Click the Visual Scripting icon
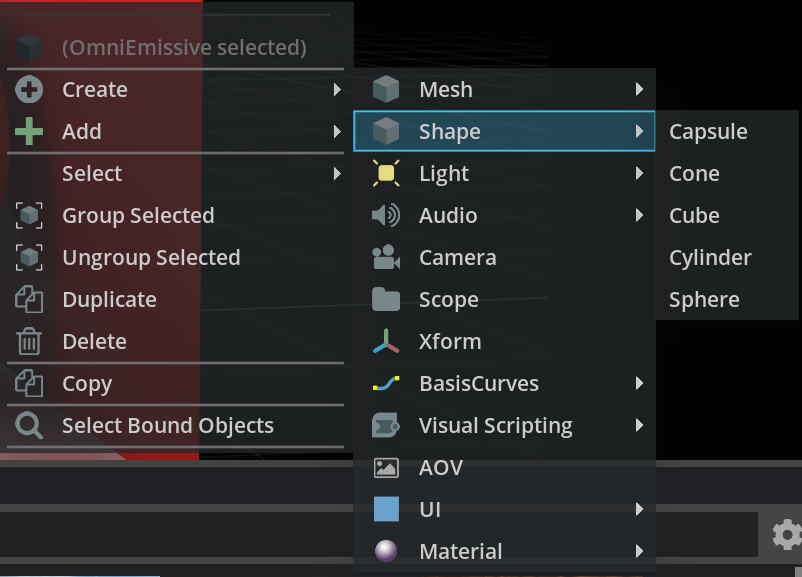Screen dimensions: 802x577 tap(386, 426)
